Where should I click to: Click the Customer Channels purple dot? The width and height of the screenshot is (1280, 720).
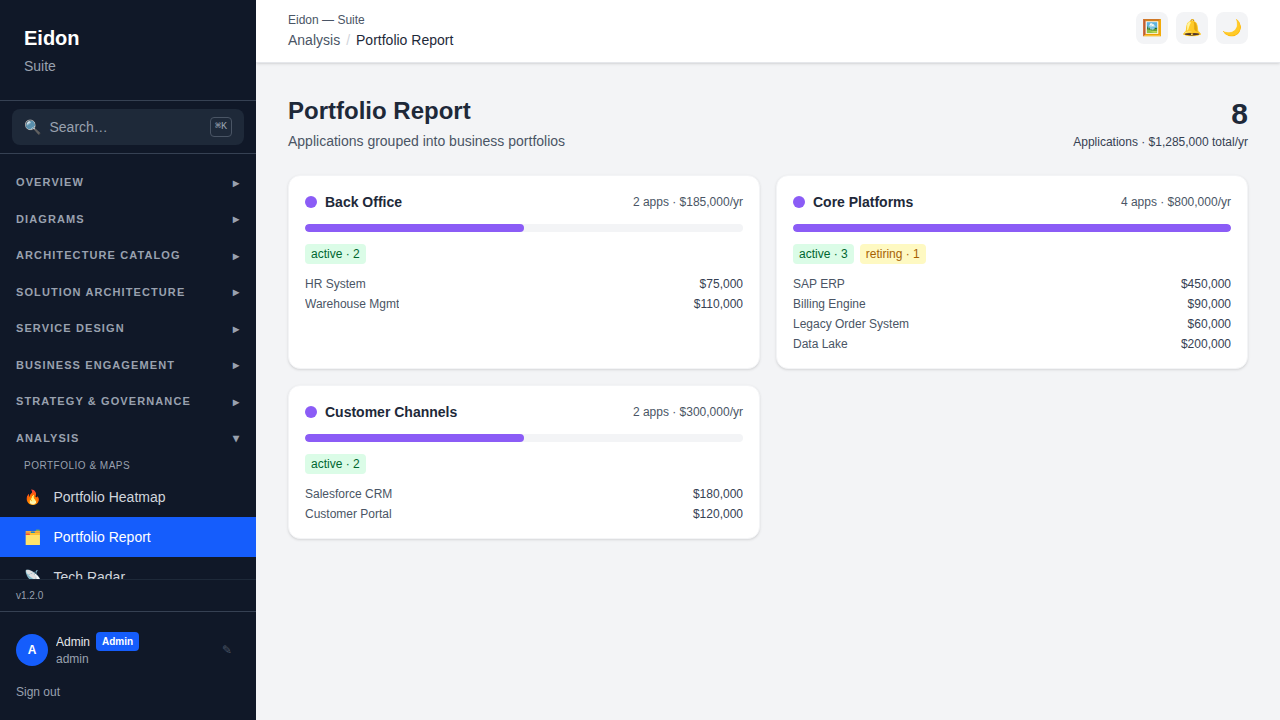(311, 412)
